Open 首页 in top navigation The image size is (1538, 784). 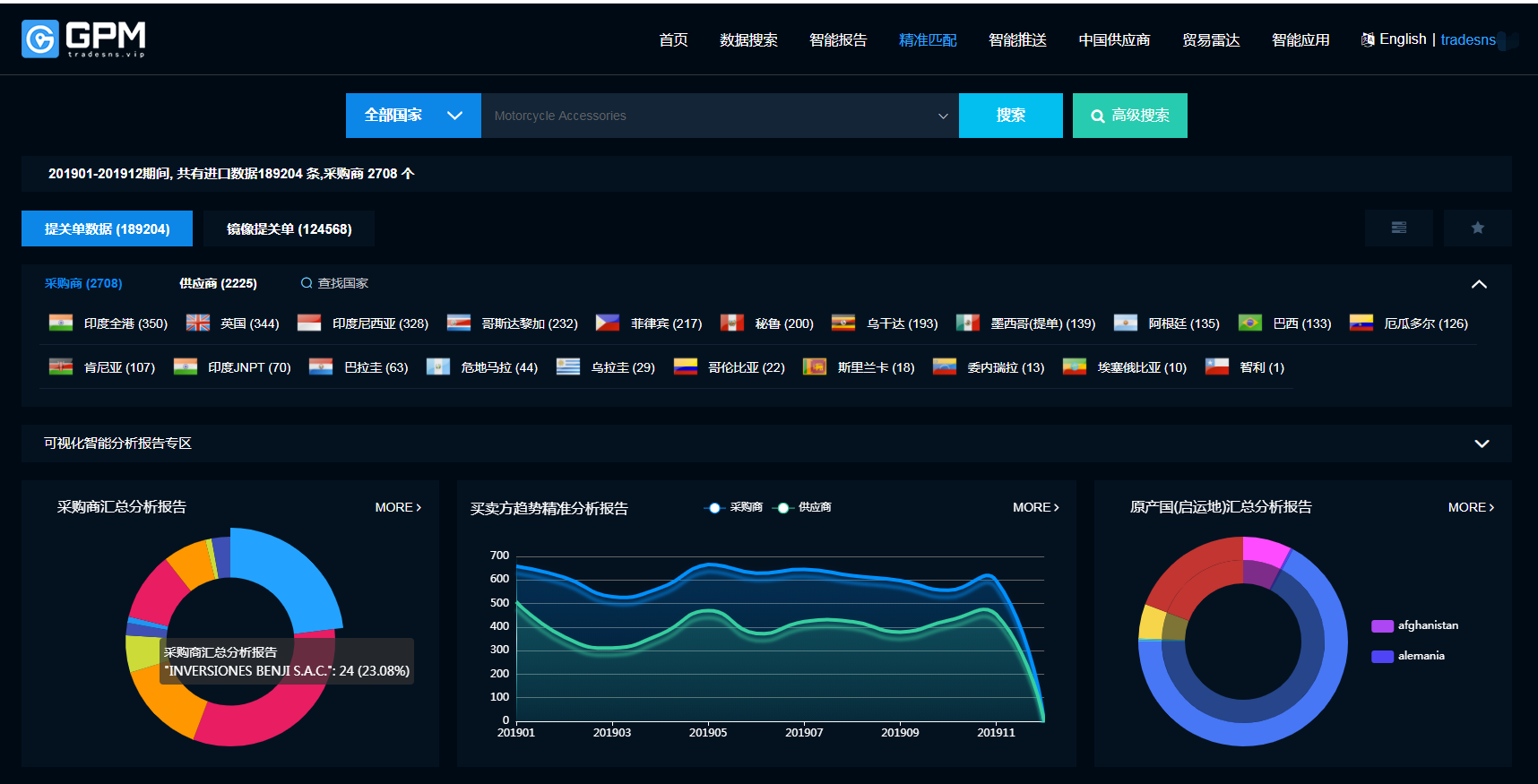click(673, 39)
